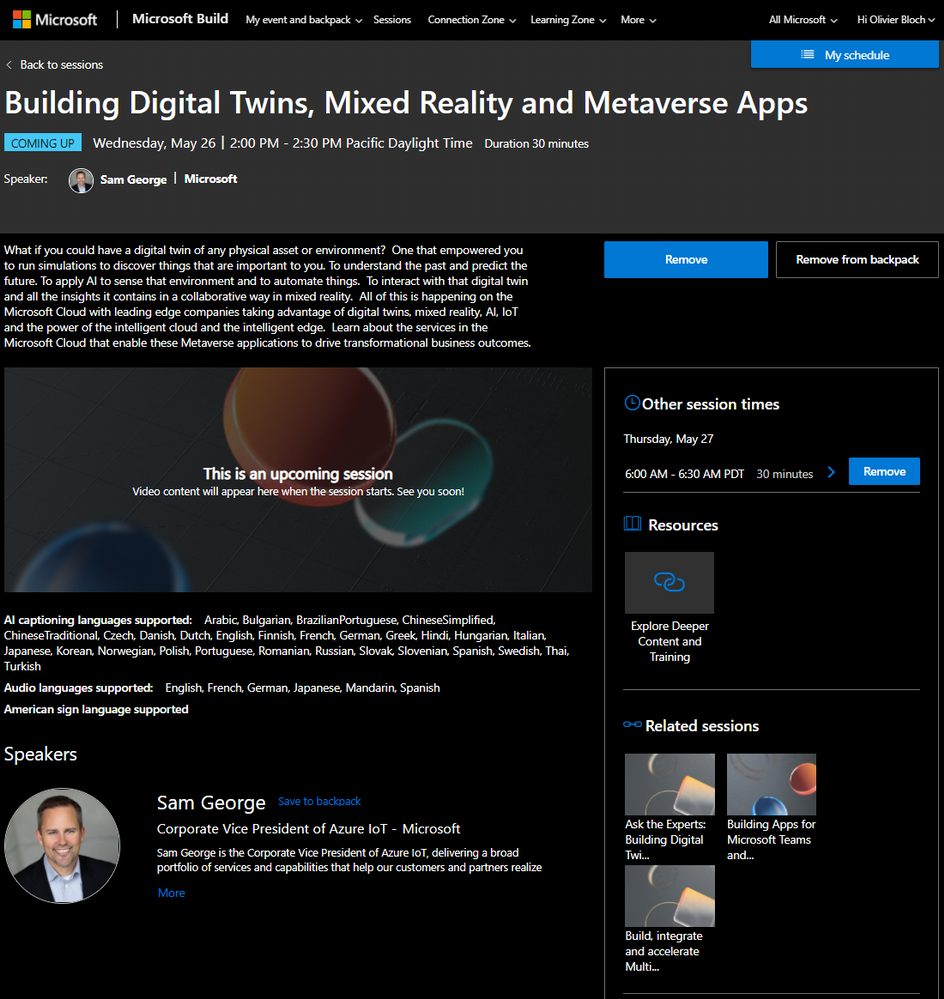The image size is (944, 999).
Task: Open the Microsoft Build home link
Action: click(x=180, y=19)
